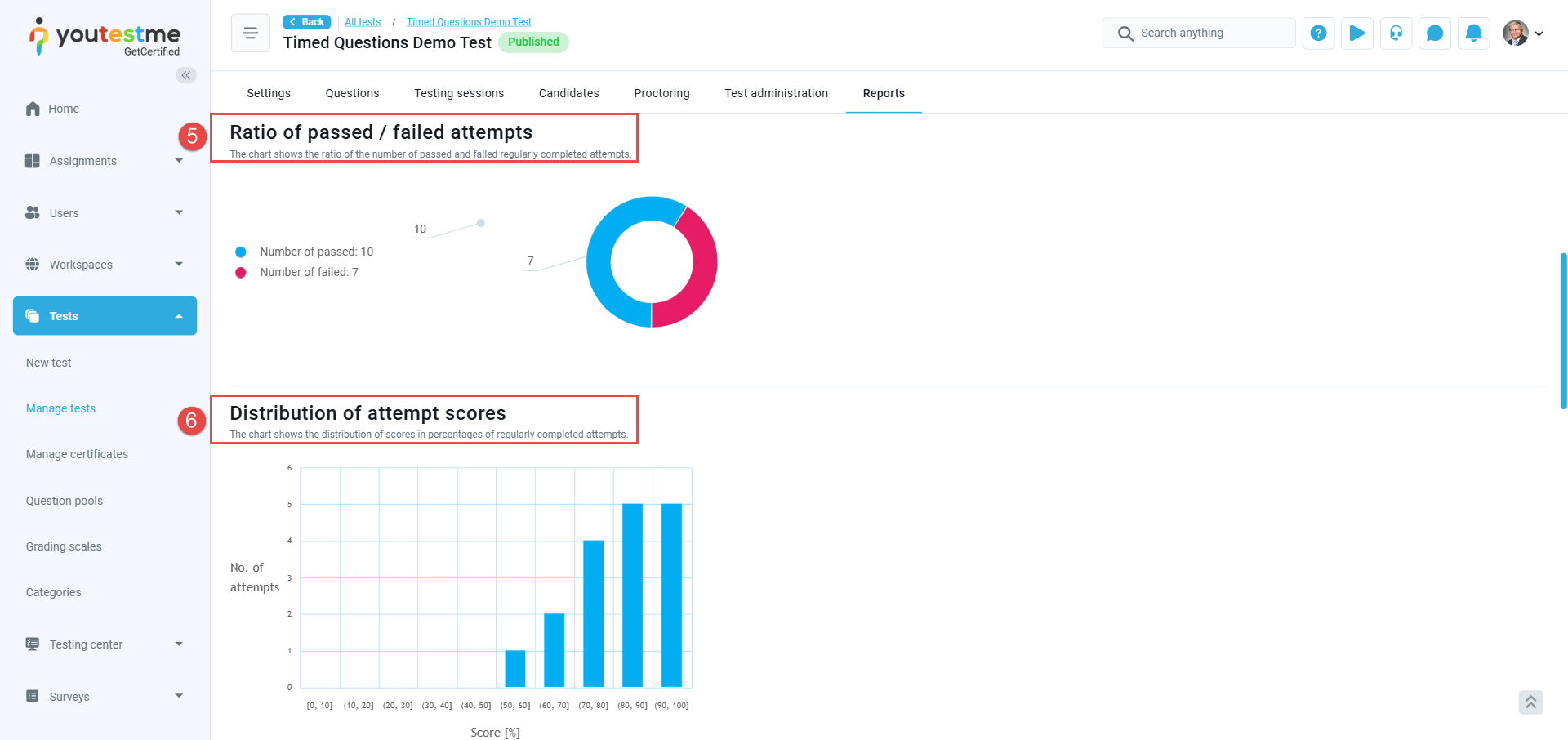Expand the Surveys menu arrow
Image resolution: width=1568 pixels, height=740 pixels.
click(179, 696)
